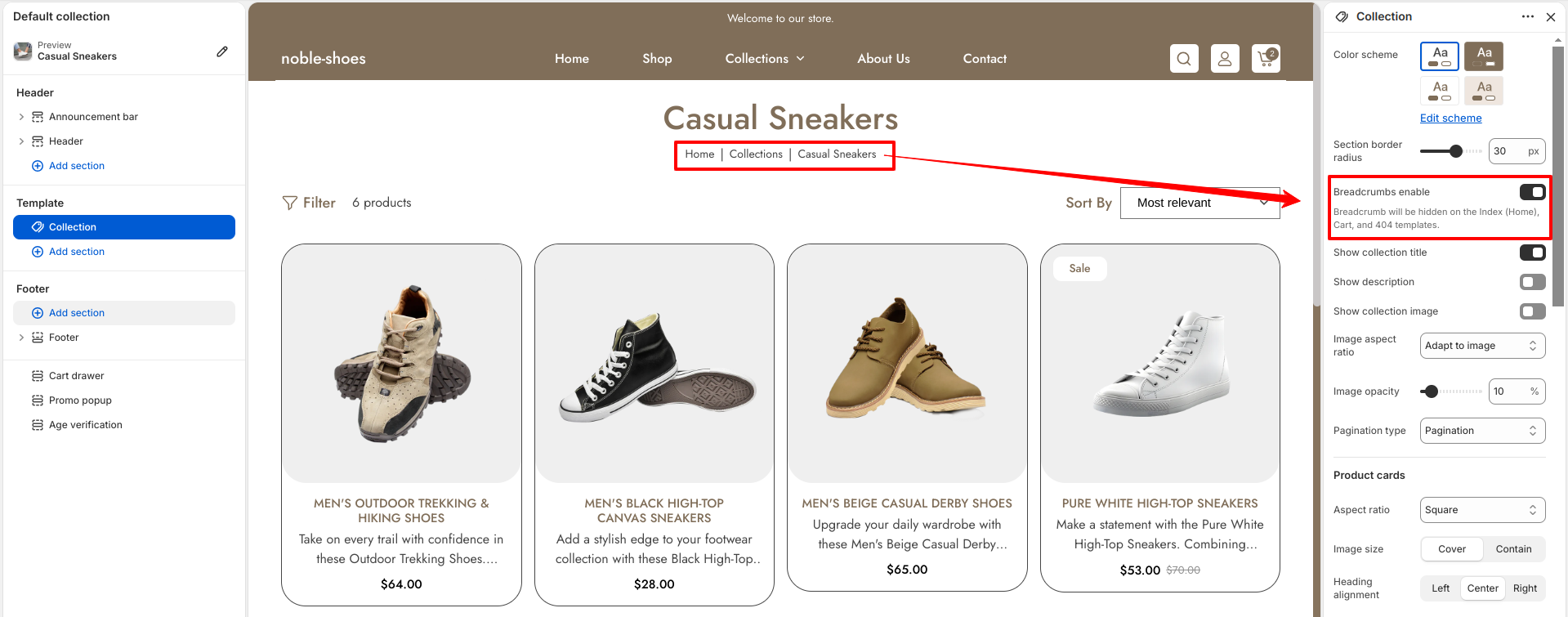Click the Filter funnel icon
The width and height of the screenshot is (1568, 617).
tap(289, 203)
